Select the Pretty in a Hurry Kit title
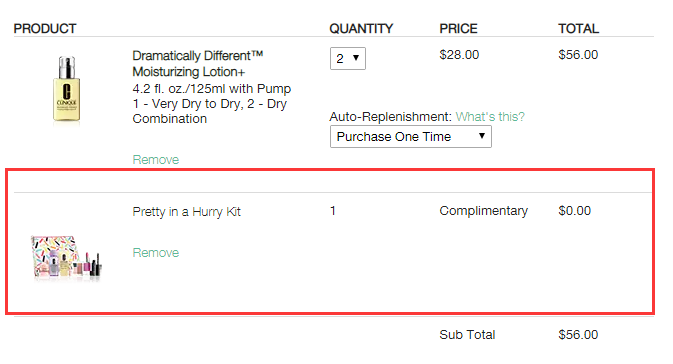This screenshot has height=364, width=673. (186, 212)
